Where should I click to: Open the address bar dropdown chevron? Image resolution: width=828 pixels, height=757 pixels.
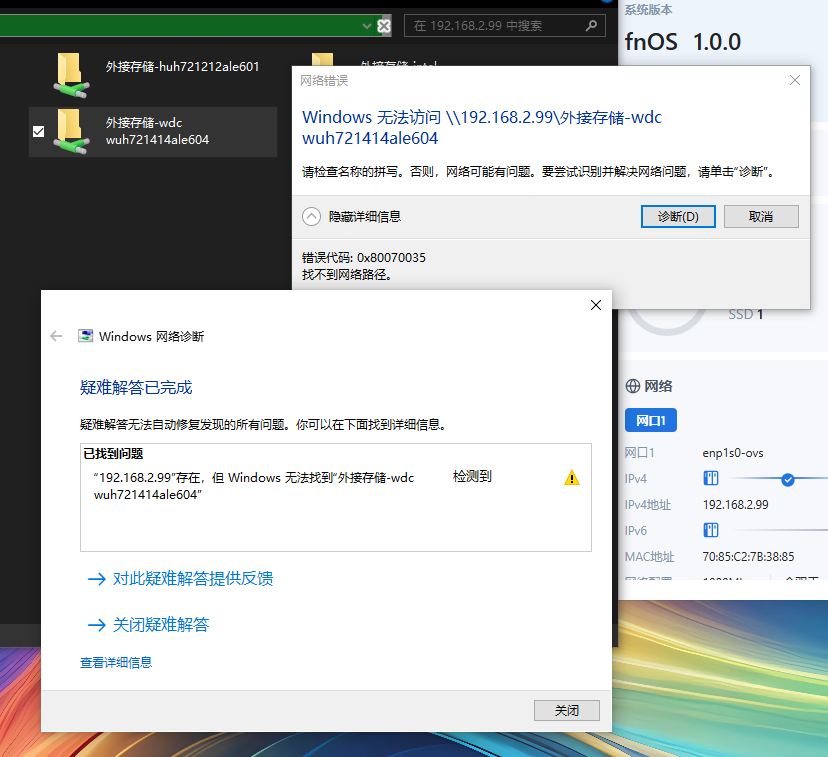367,26
